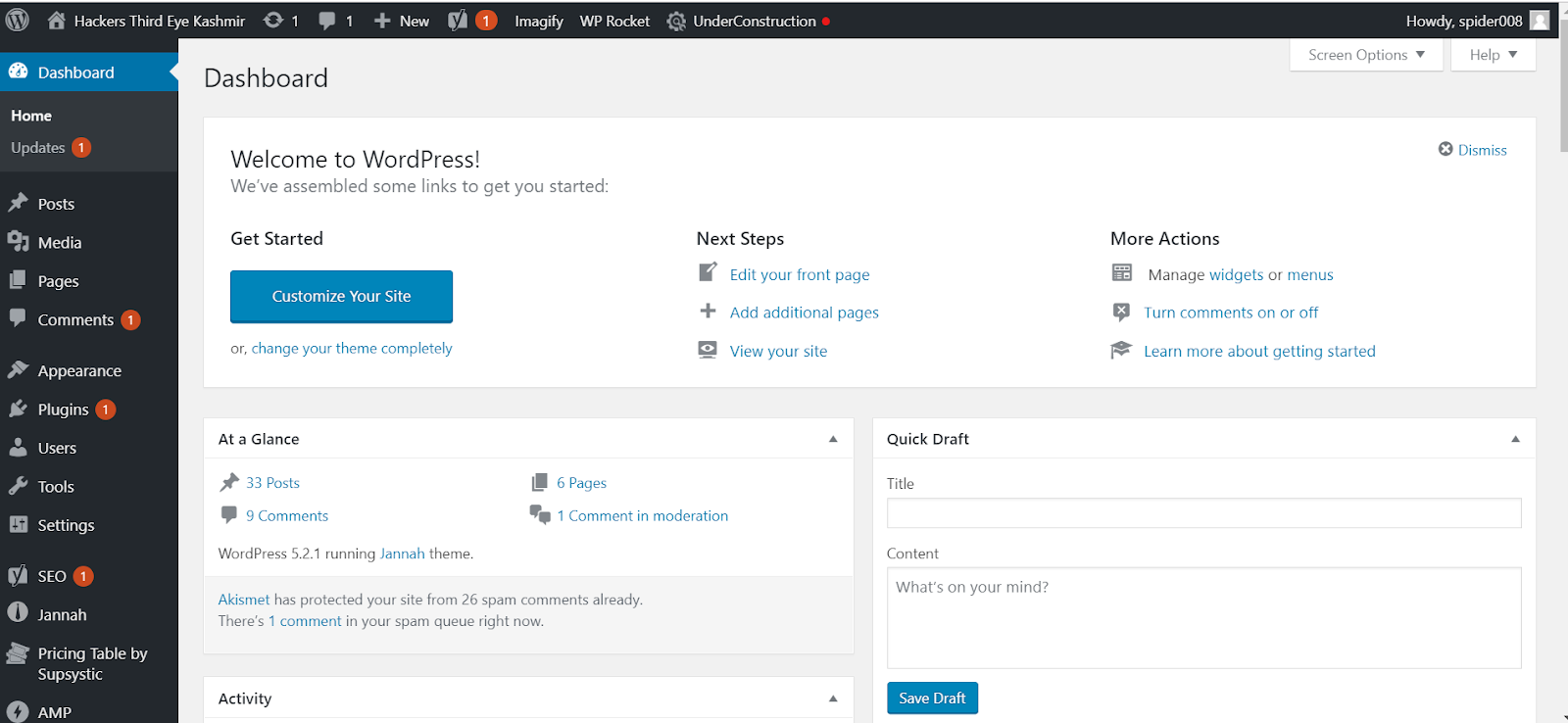Click the comments bubble icon in admin bar
This screenshot has width=1568, height=723.
326,21
